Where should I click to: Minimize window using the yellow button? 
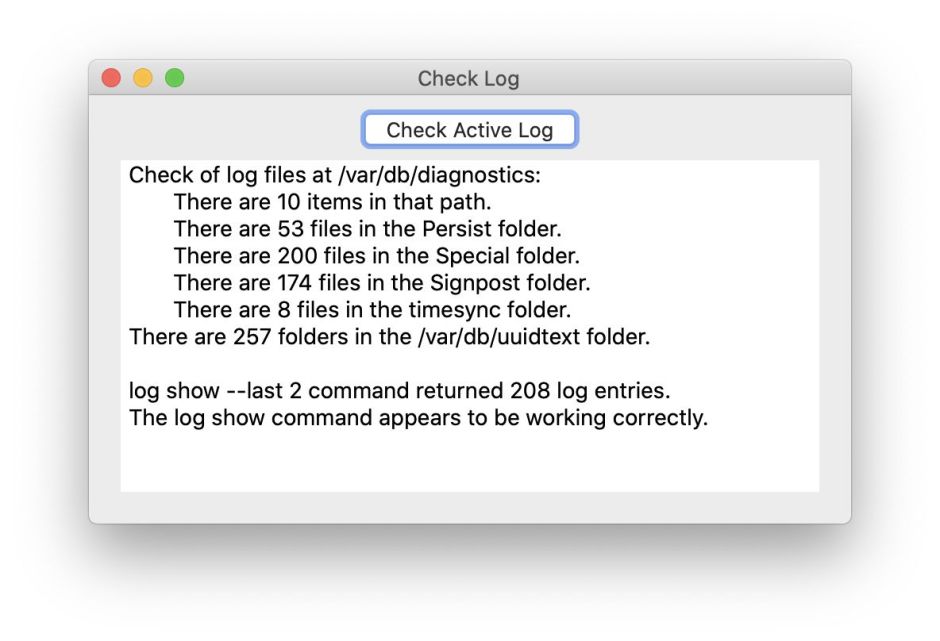pos(143,78)
